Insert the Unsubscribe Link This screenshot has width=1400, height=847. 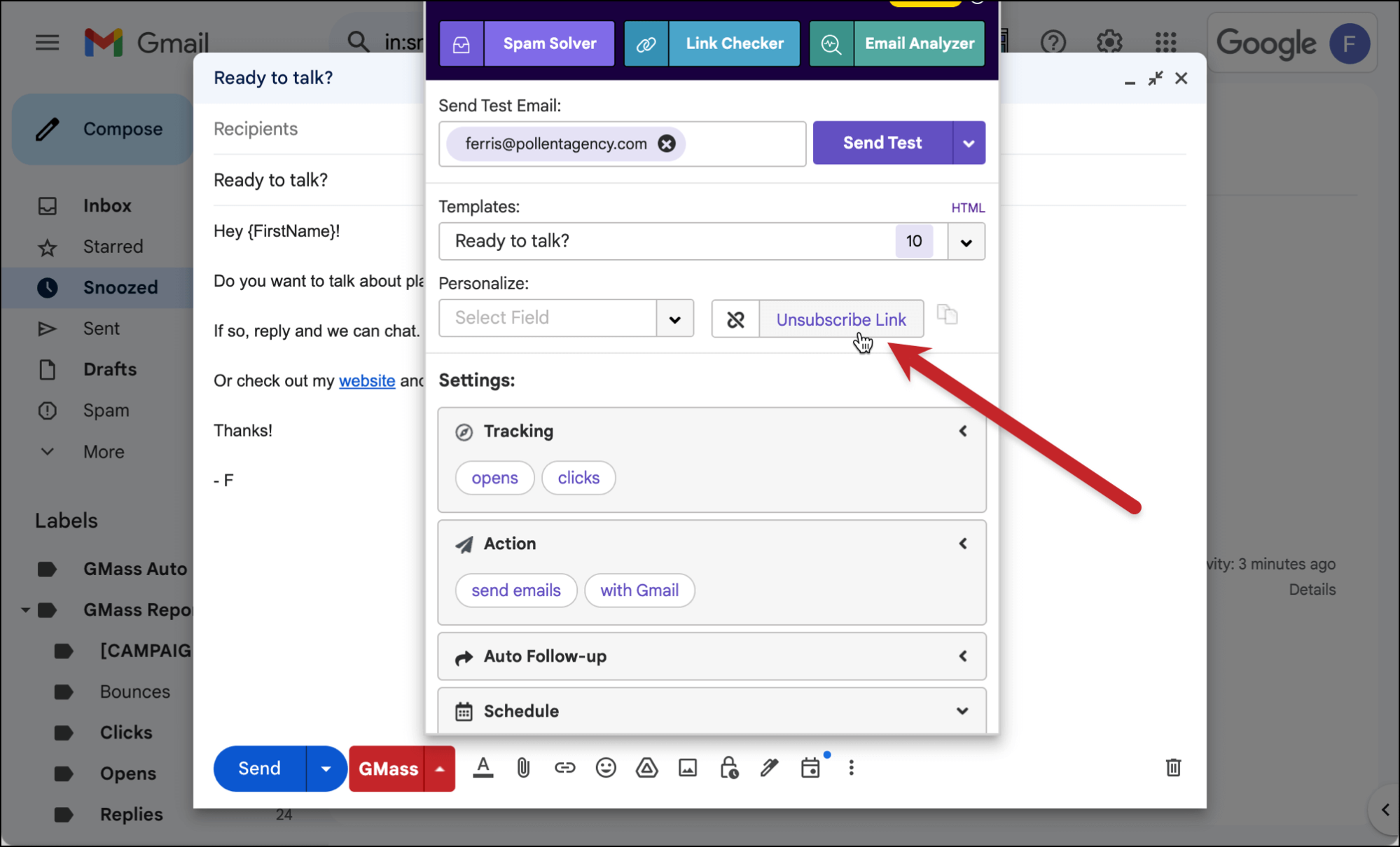tap(841, 319)
